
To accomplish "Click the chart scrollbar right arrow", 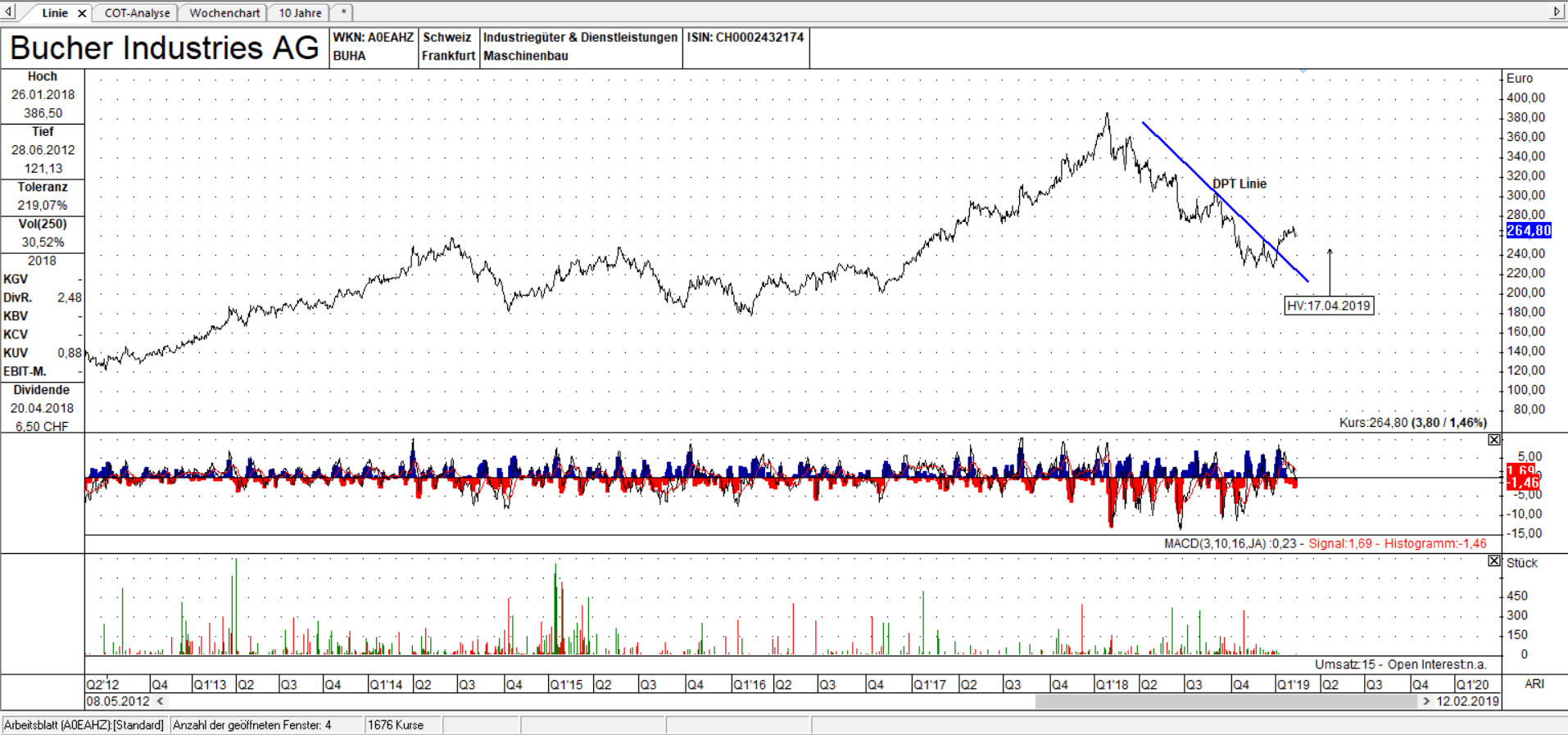I will click(1426, 701).
